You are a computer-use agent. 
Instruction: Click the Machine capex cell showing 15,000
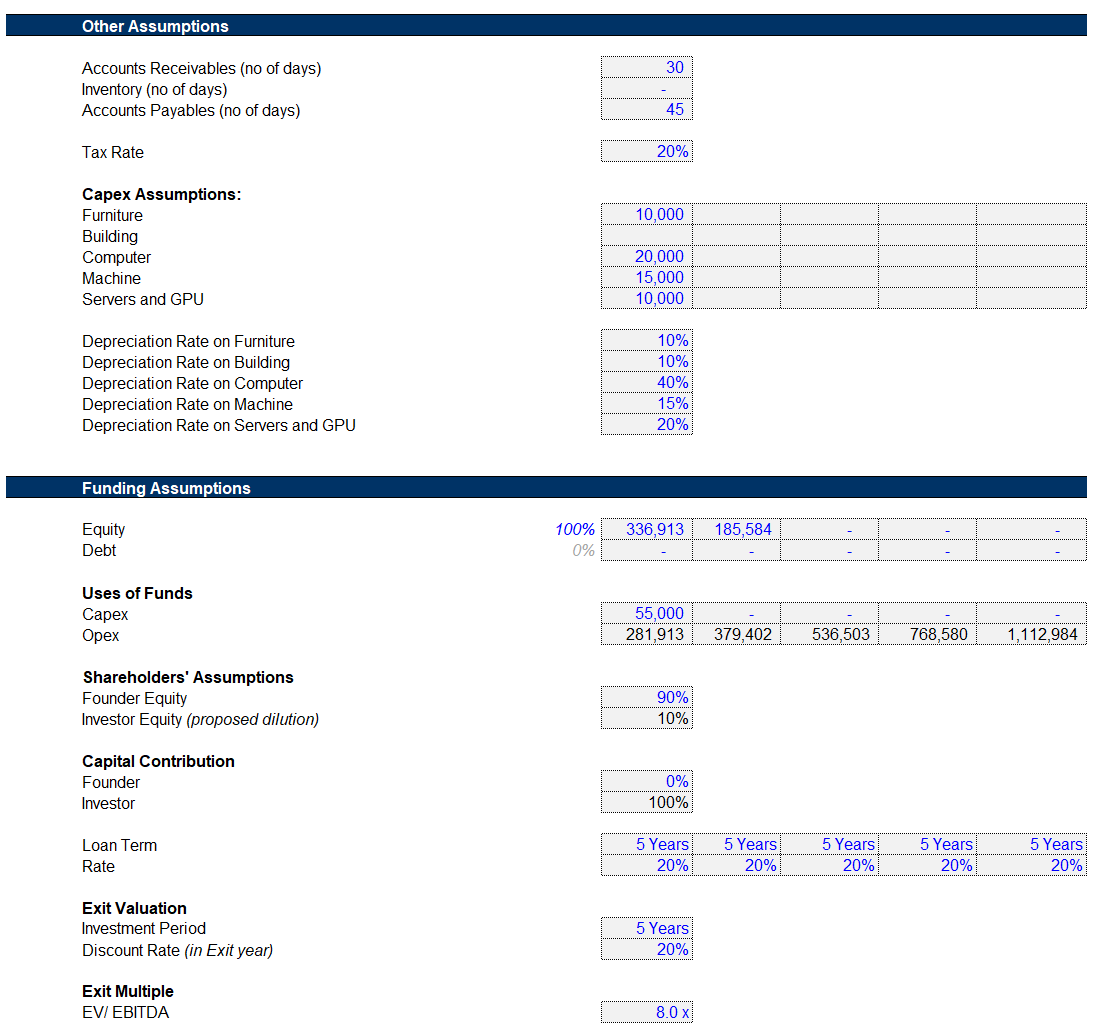pyautogui.click(x=646, y=278)
